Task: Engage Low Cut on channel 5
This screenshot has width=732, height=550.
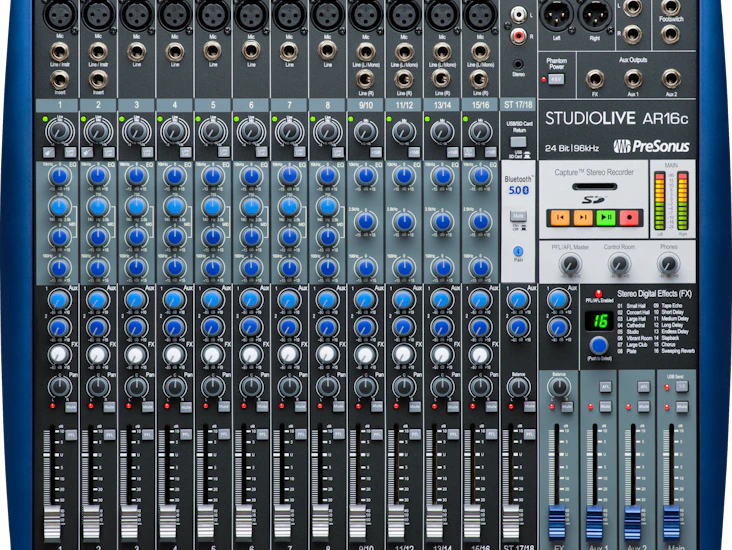Action: 224,152
